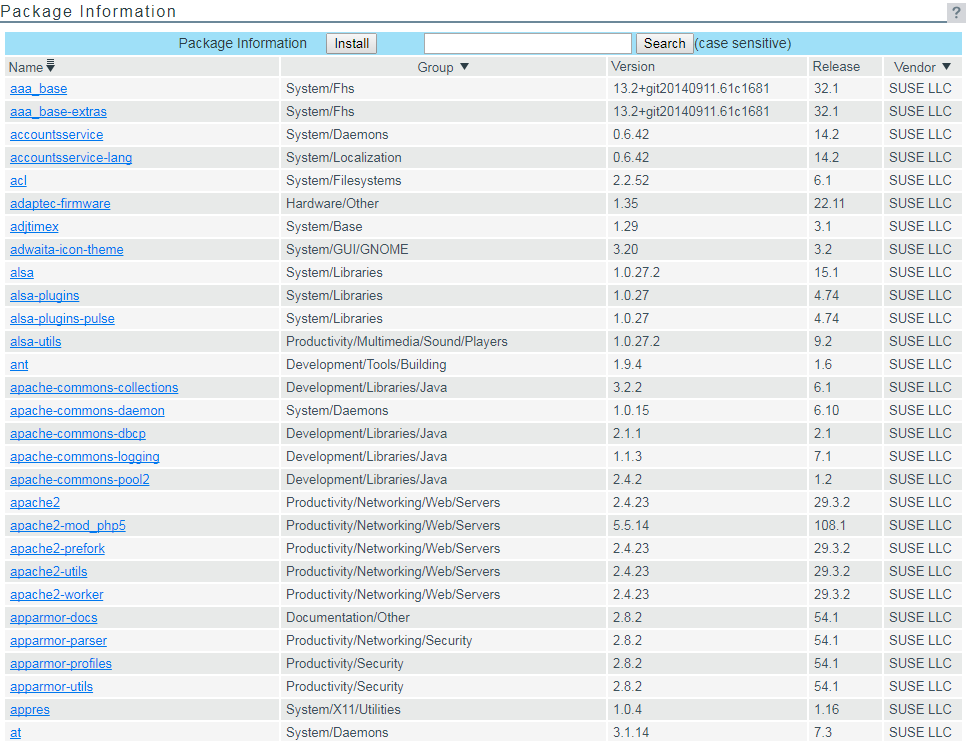Open the aaa_base package link
The image size is (966, 741).
coord(39,89)
